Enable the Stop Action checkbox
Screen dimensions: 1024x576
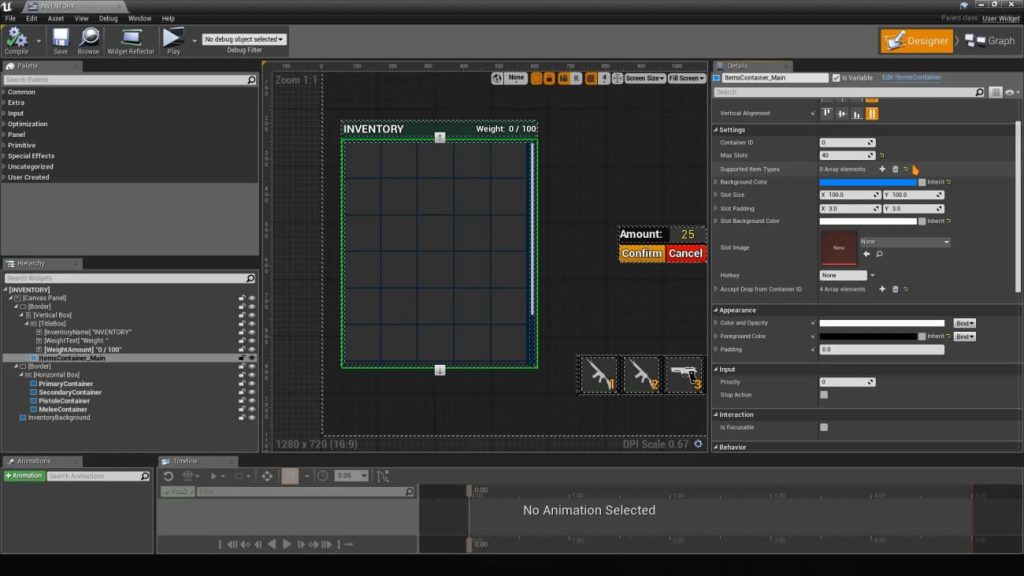coord(824,395)
